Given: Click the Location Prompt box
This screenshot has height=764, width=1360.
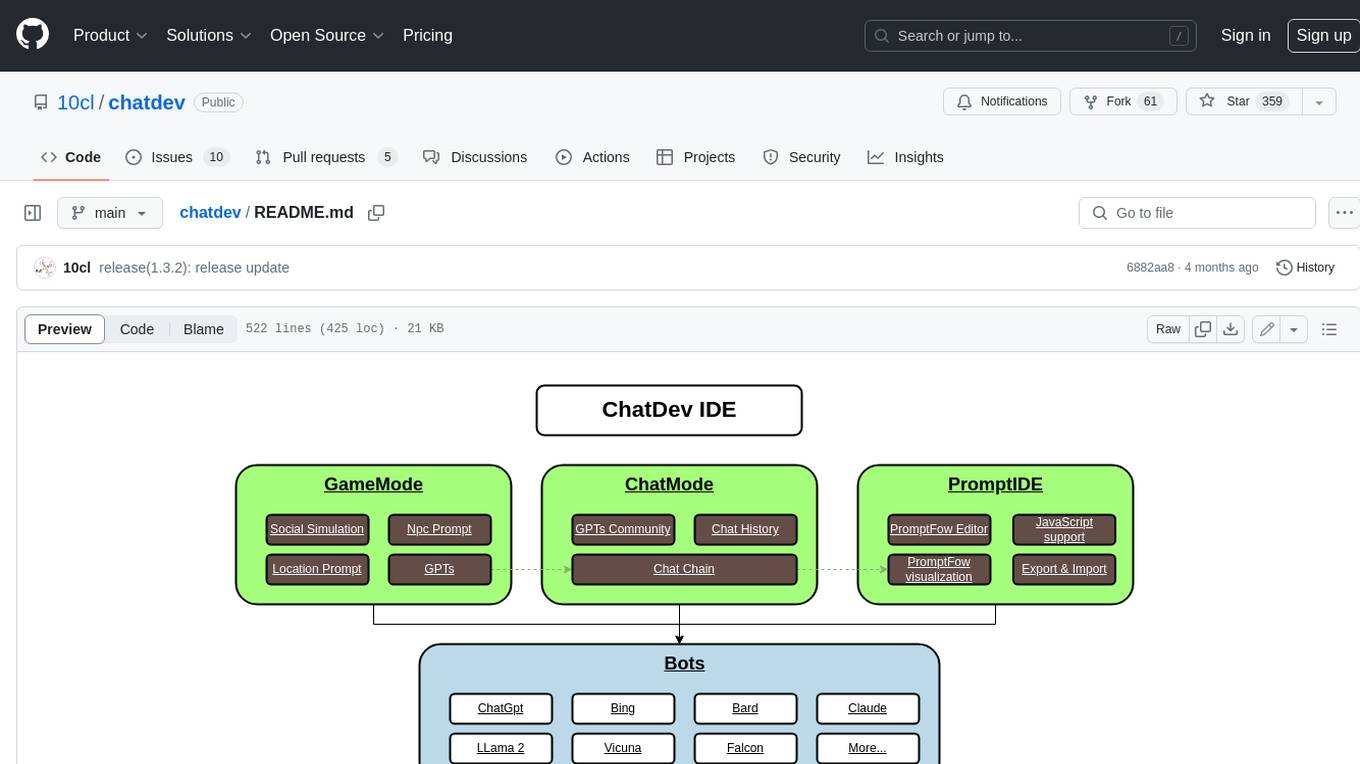Looking at the screenshot, I should point(317,569).
